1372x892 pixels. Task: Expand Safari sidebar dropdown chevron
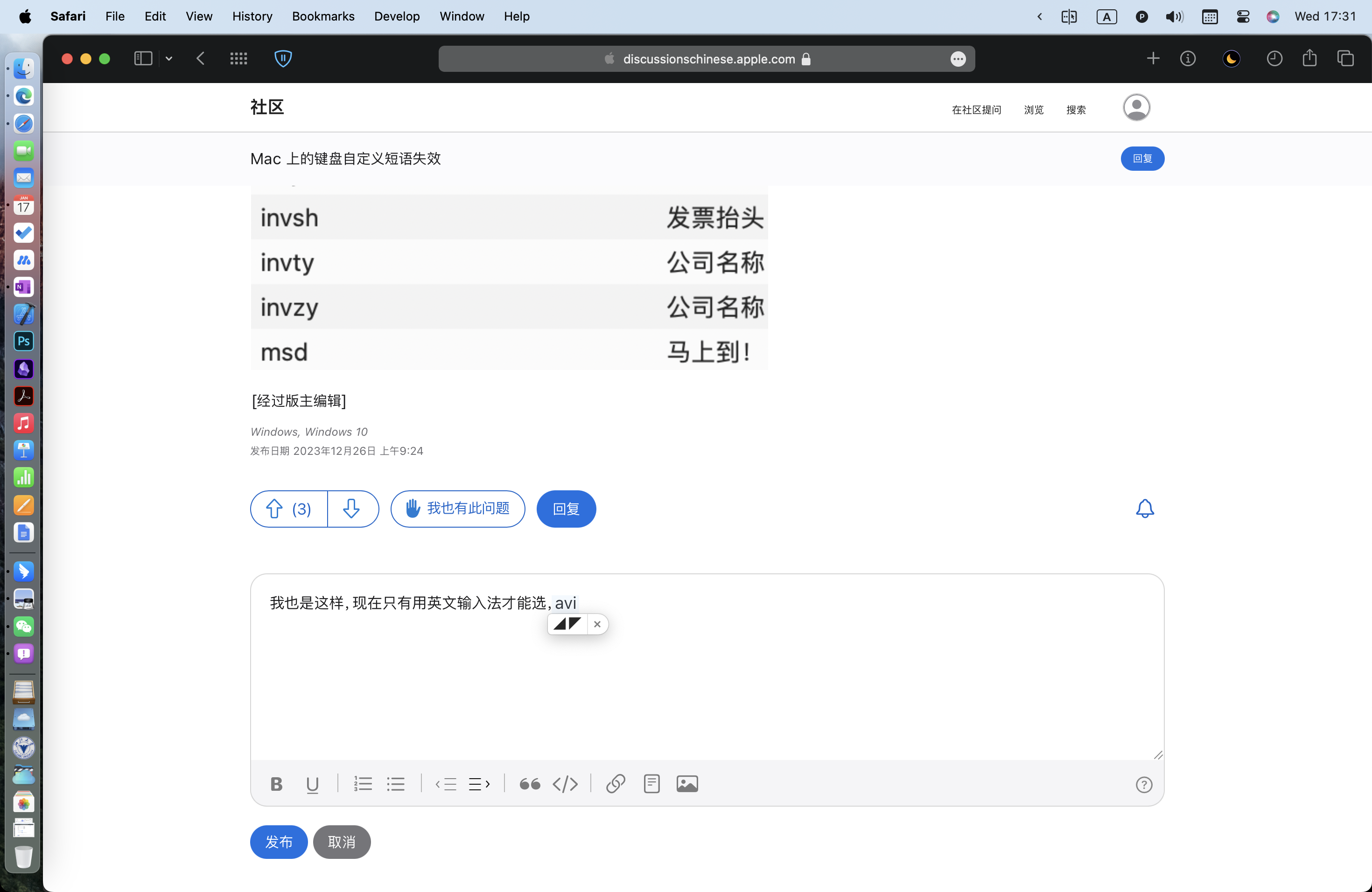(x=169, y=58)
